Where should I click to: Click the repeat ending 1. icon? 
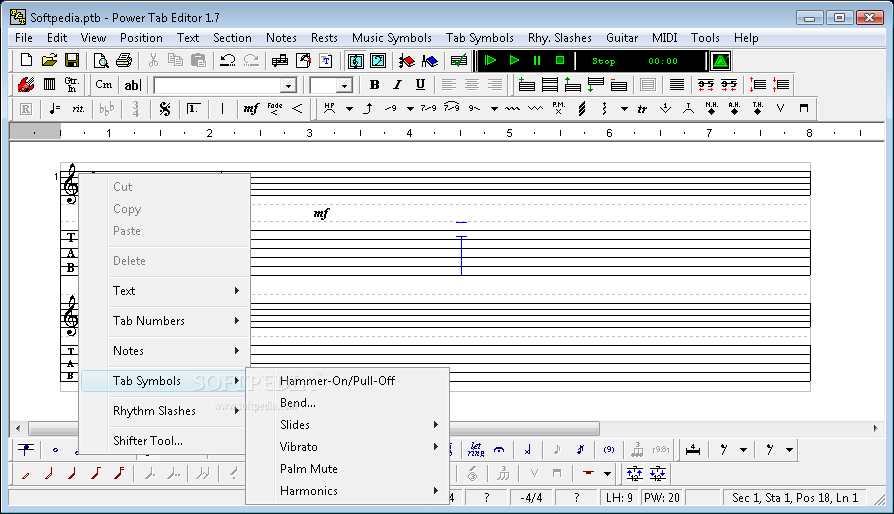click(x=194, y=108)
